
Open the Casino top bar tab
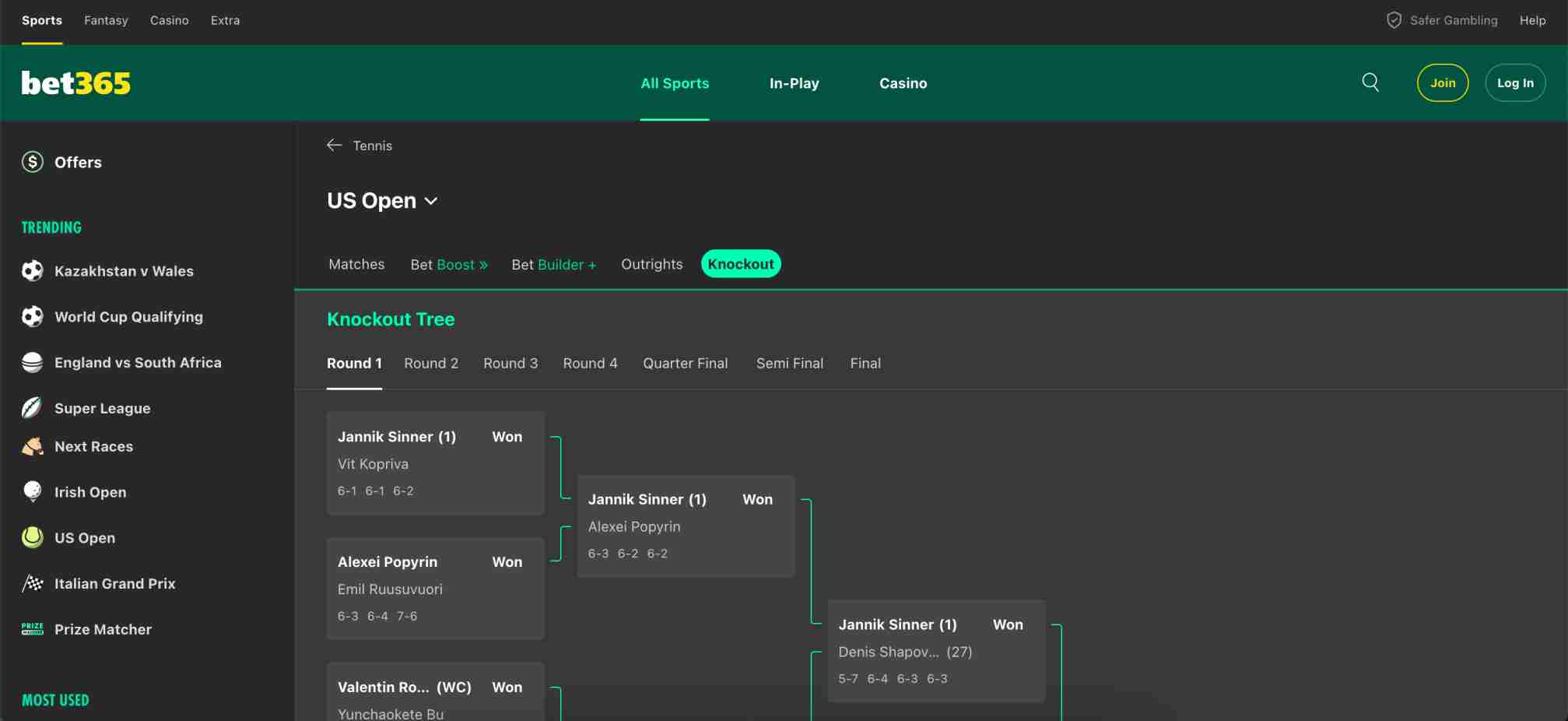(170, 20)
